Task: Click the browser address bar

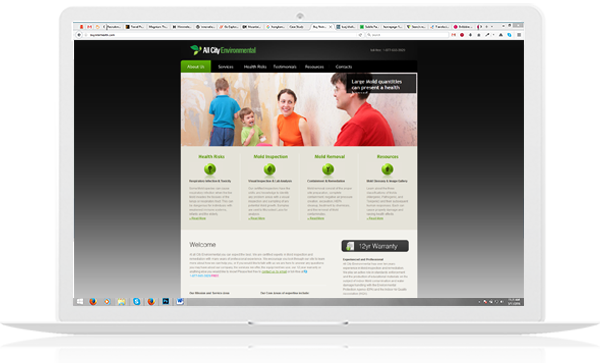Action: (222, 35)
